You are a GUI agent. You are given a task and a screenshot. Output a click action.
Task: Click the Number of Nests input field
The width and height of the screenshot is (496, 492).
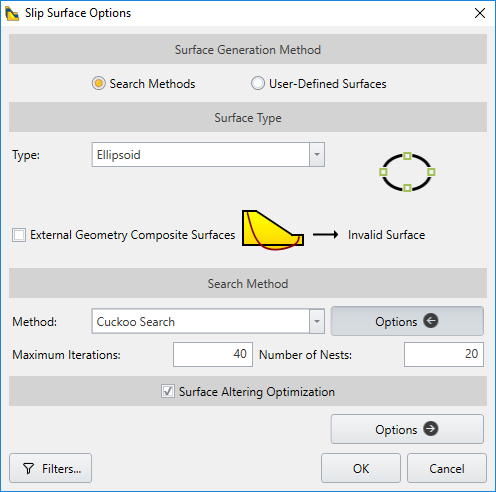pos(444,354)
